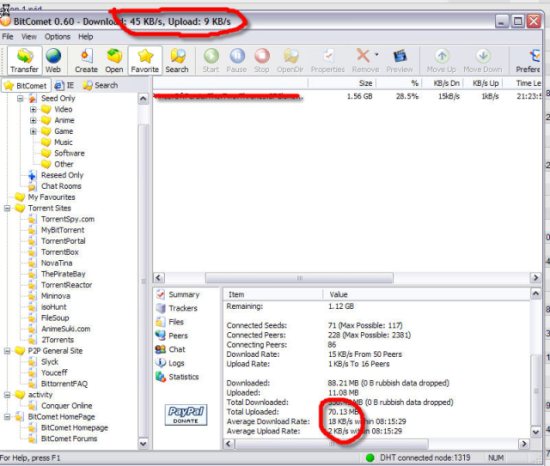Viewport: 550px width, 466px height.
Task: Select the Reseed Only tree item
Action: pyautogui.click(x=62, y=175)
